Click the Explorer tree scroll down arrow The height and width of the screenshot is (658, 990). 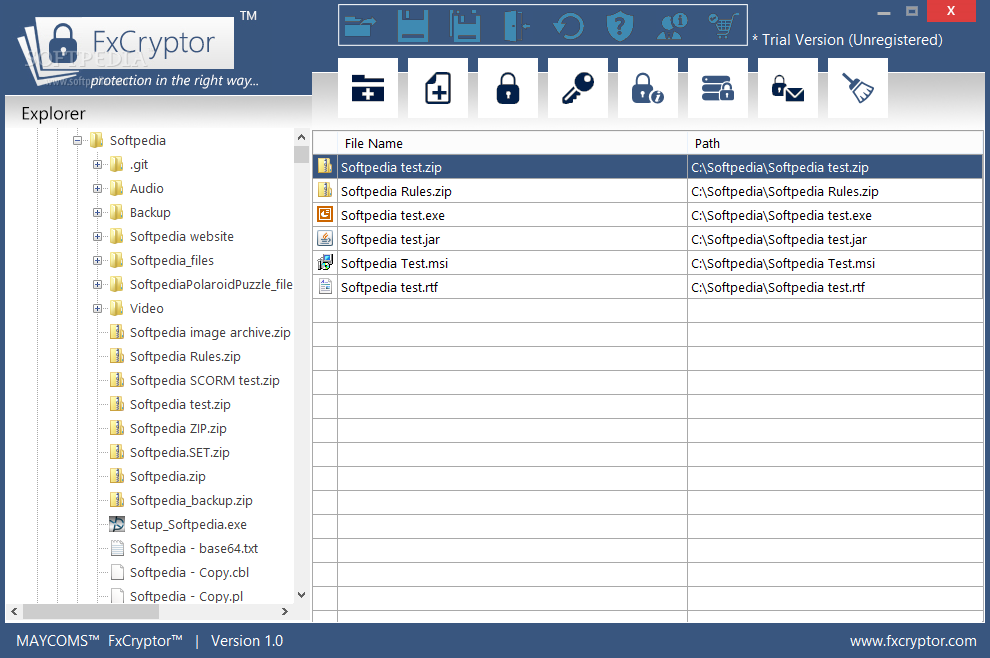301,595
